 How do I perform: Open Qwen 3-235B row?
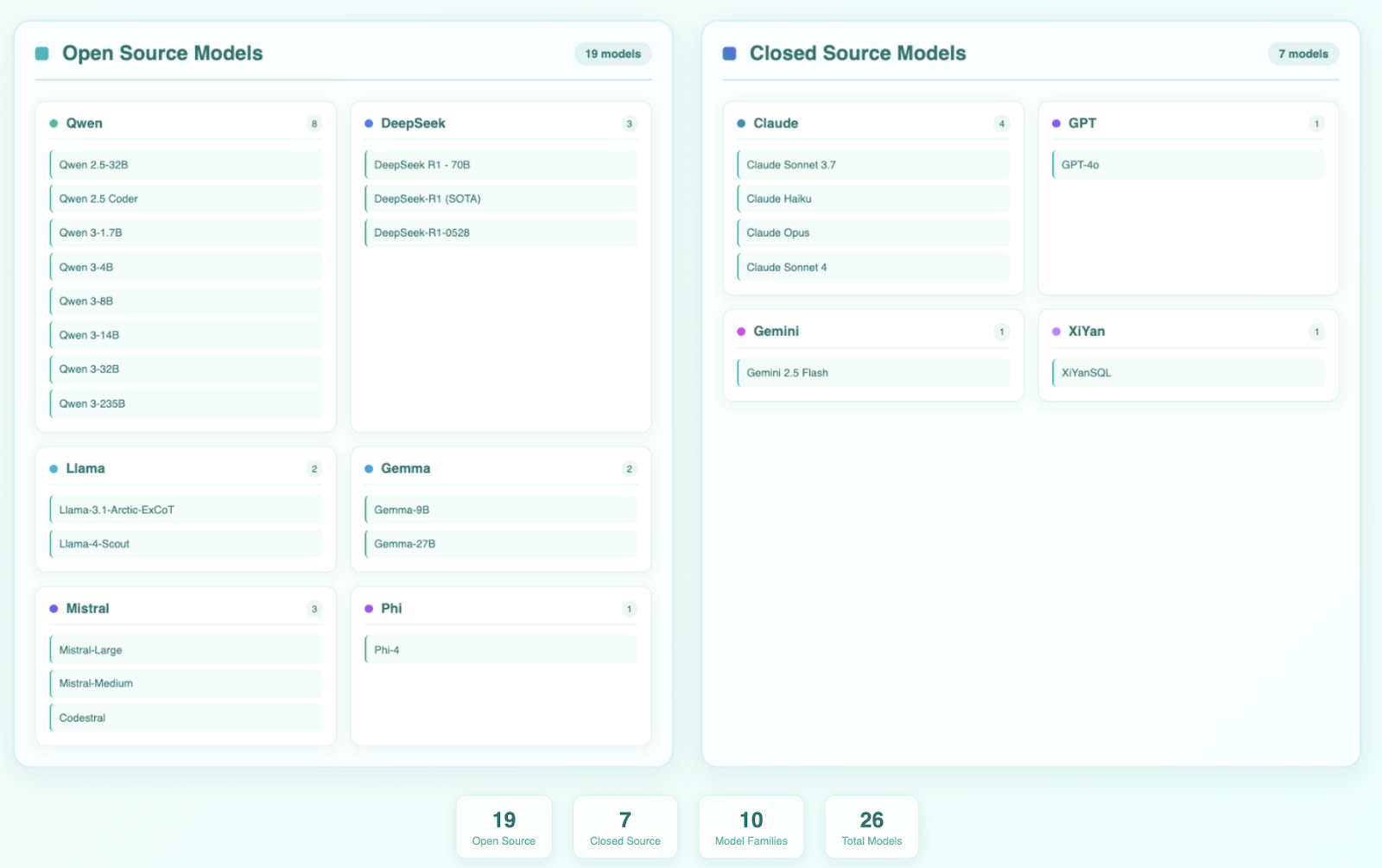pos(186,403)
